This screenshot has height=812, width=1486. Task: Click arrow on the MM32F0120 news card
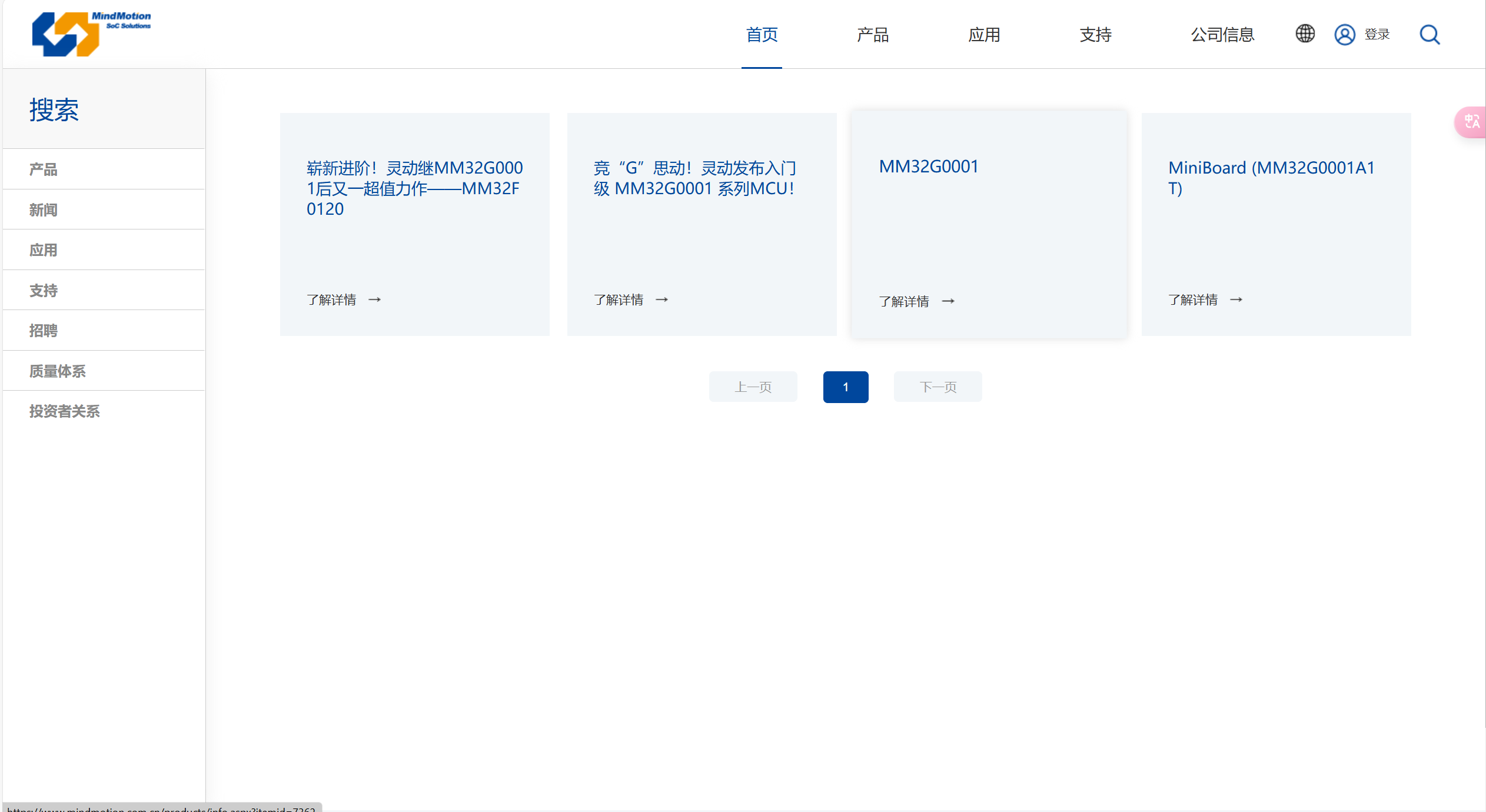pyautogui.click(x=374, y=299)
